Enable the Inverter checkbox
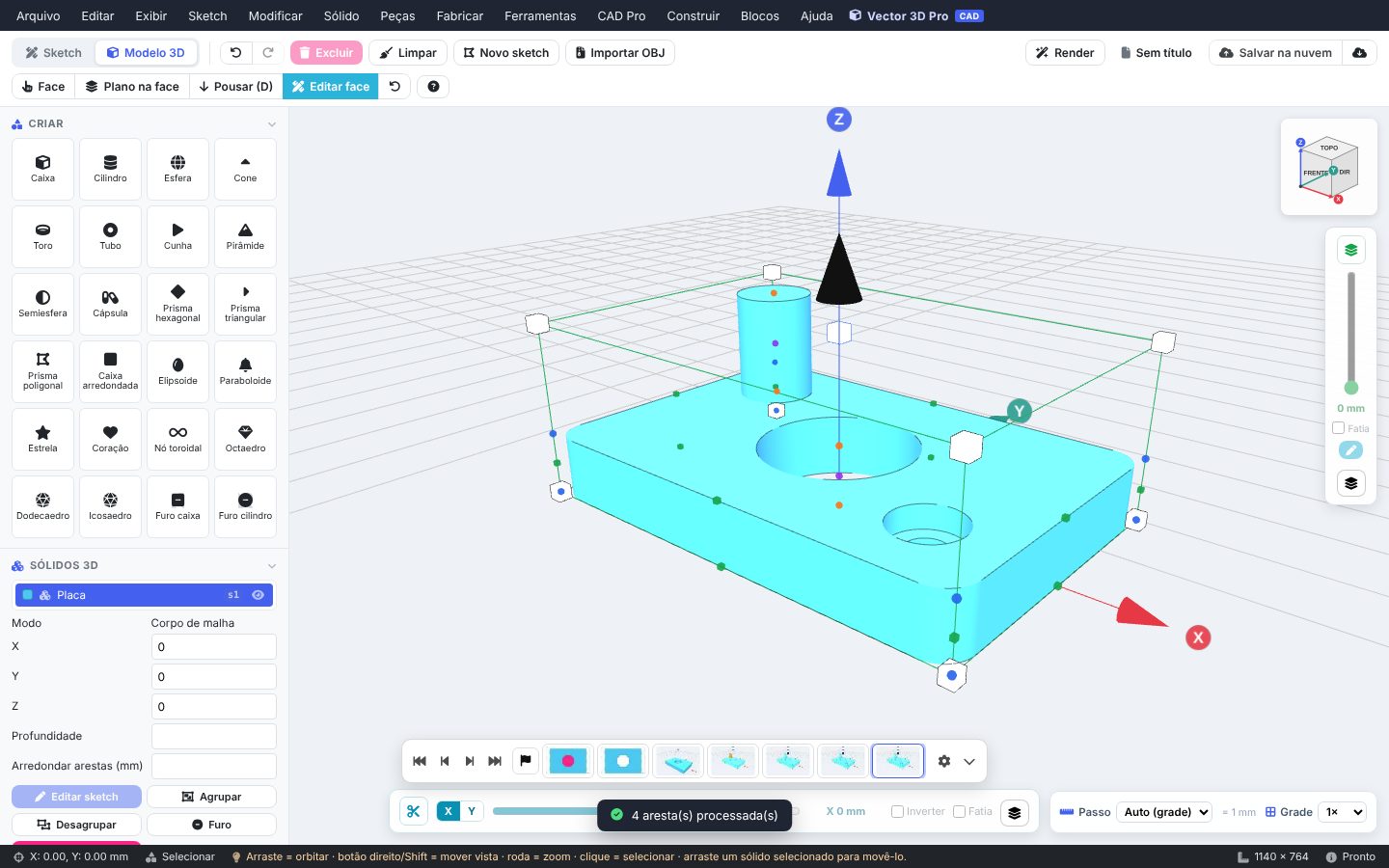Screen dimensions: 1389x868 coord(897,812)
